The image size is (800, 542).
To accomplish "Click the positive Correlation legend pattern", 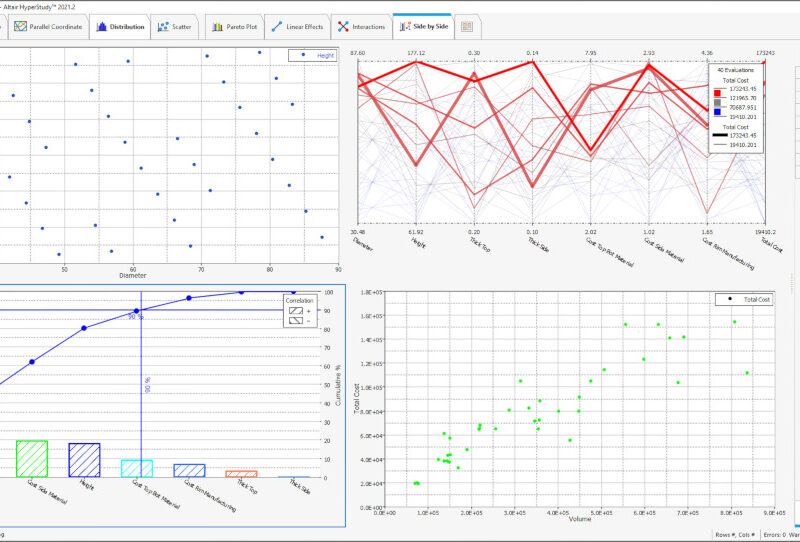I will tap(296, 311).
